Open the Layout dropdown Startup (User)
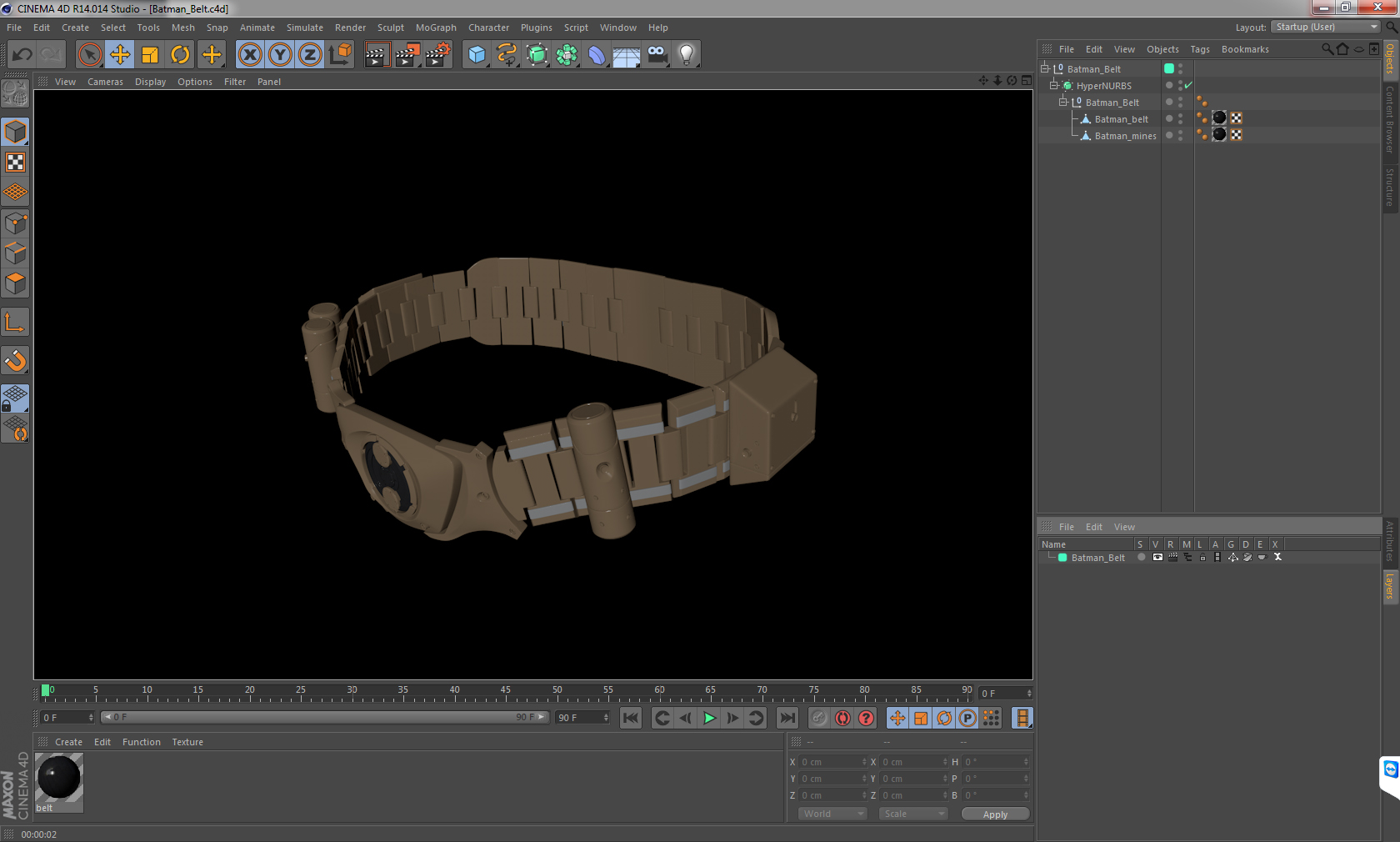Image resolution: width=1400 pixels, height=842 pixels. 1326,27
